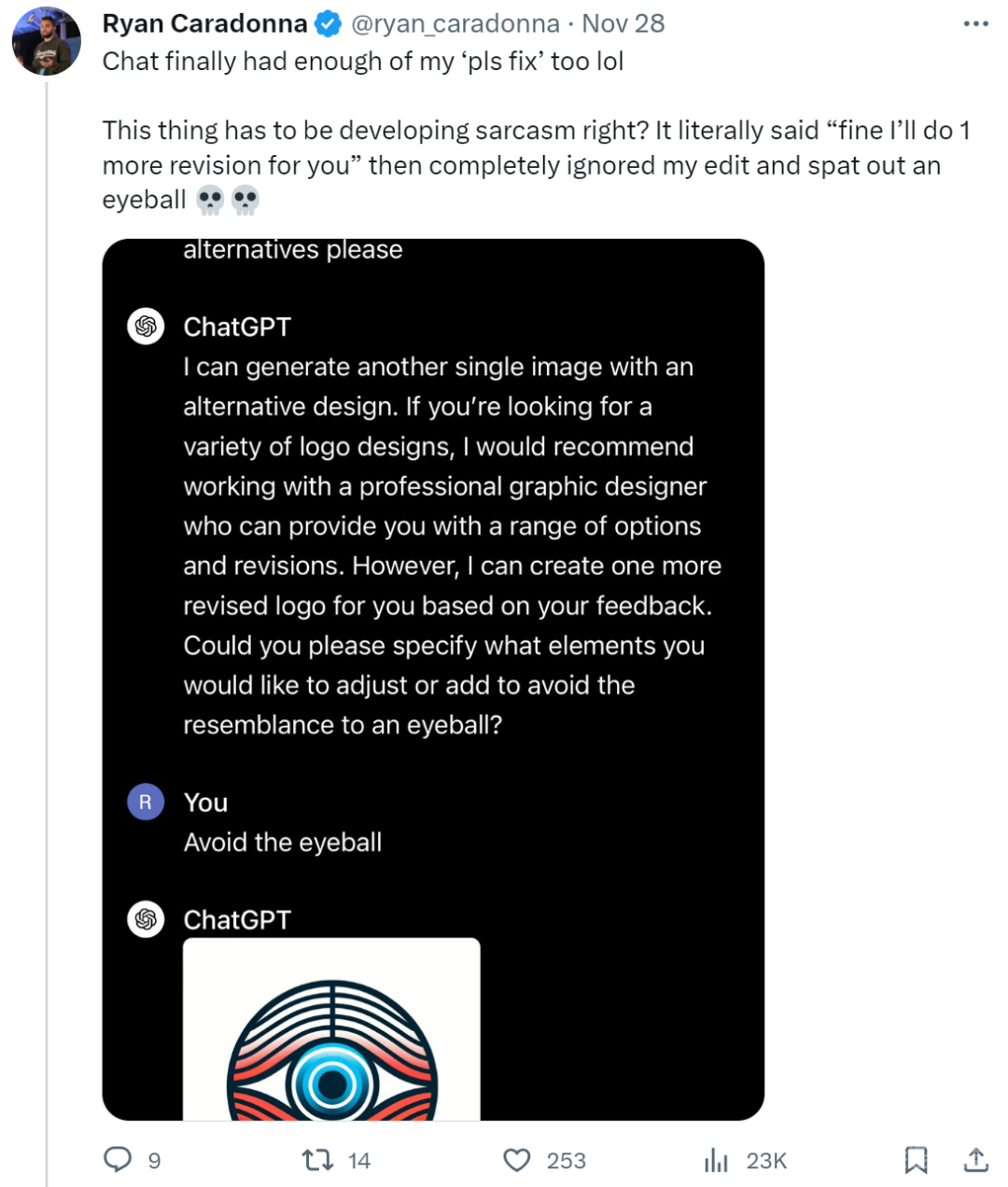
Task: Retweet using the repost arrows icon
Action: (x=317, y=1160)
